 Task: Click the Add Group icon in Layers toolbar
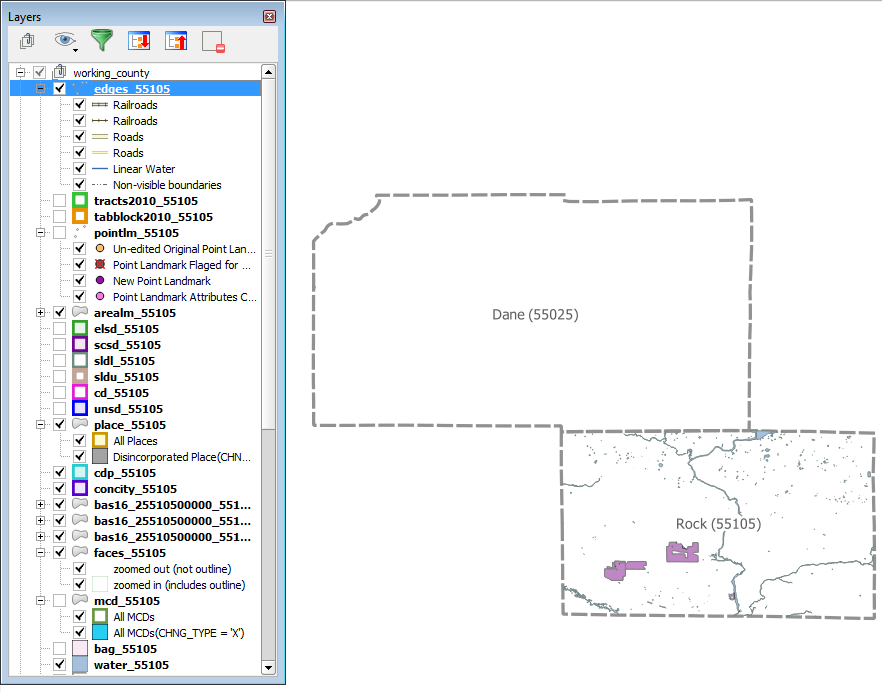28,41
